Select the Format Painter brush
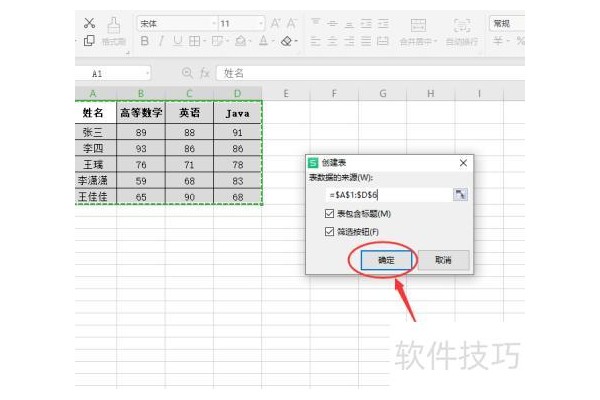This screenshot has height=400, width=600. click(114, 26)
